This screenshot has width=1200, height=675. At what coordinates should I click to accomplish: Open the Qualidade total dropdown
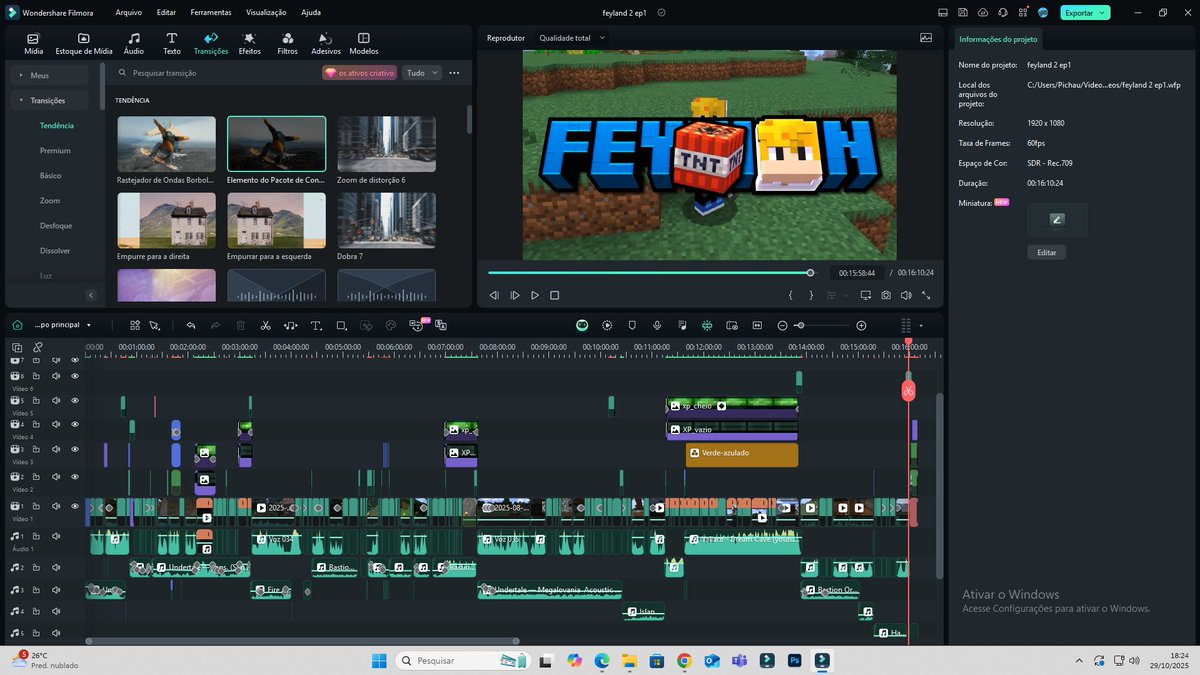(573, 38)
